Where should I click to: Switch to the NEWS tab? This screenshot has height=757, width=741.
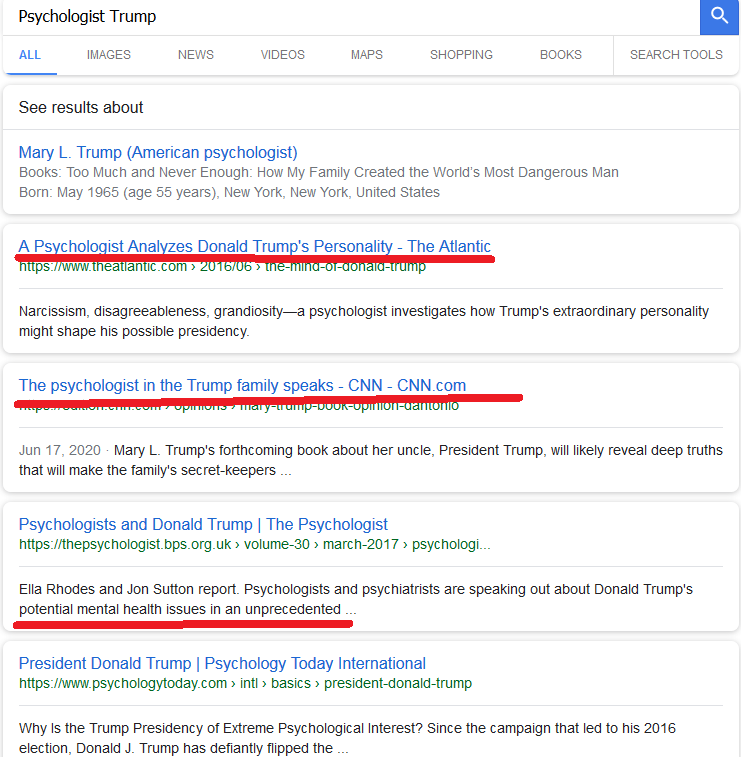point(196,55)
